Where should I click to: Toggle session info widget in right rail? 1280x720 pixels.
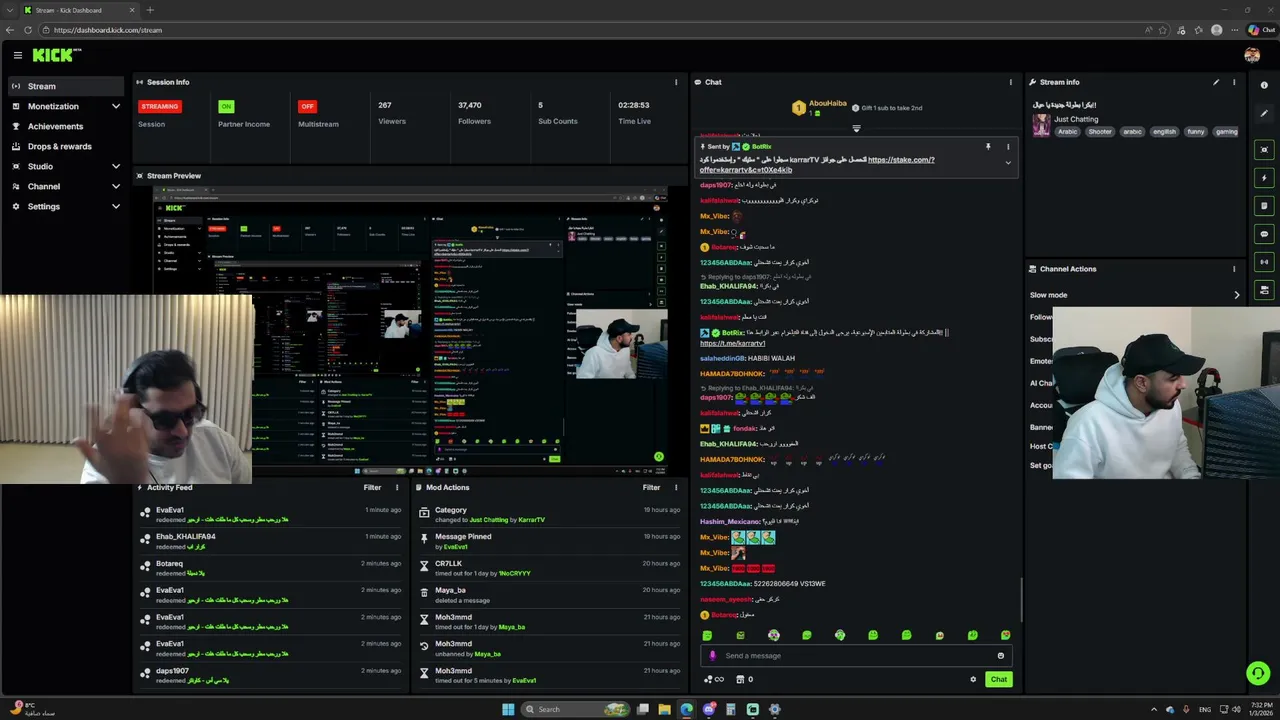coord(1264,262)
